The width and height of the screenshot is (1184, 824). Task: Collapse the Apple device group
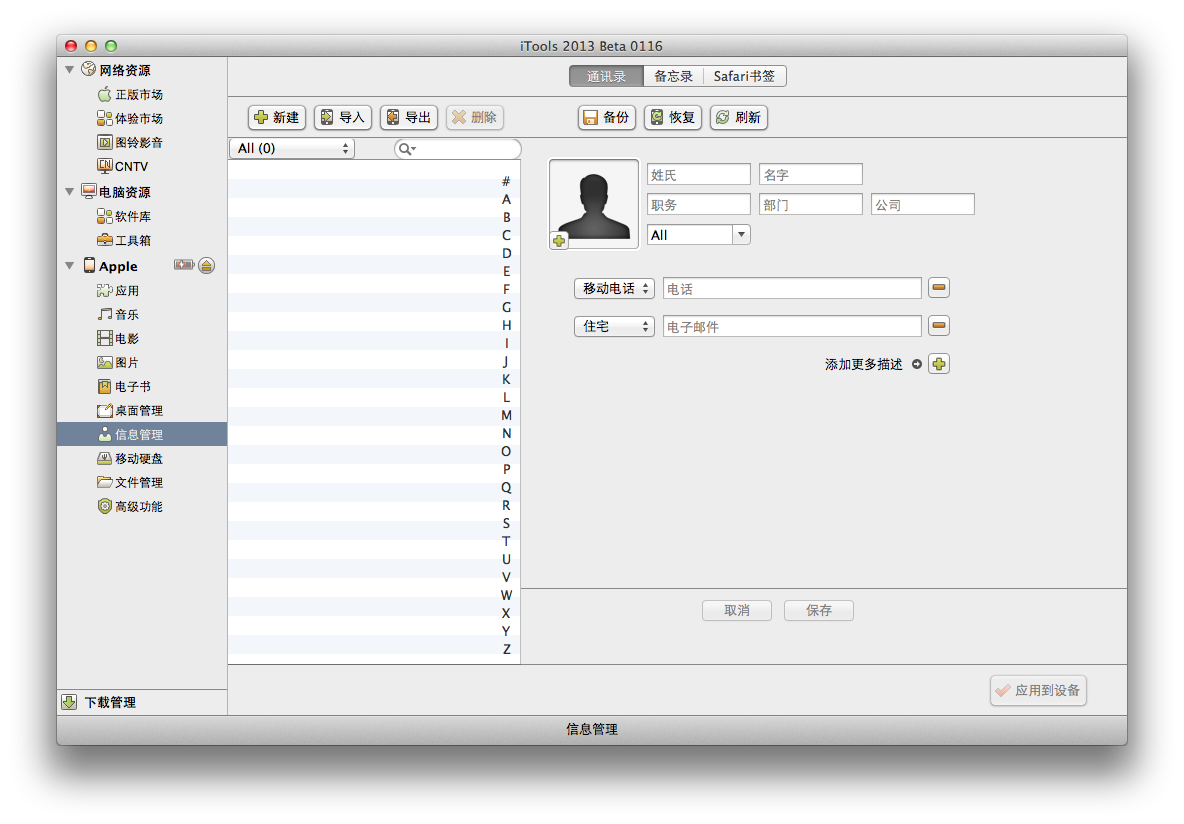tap(69, 266)
